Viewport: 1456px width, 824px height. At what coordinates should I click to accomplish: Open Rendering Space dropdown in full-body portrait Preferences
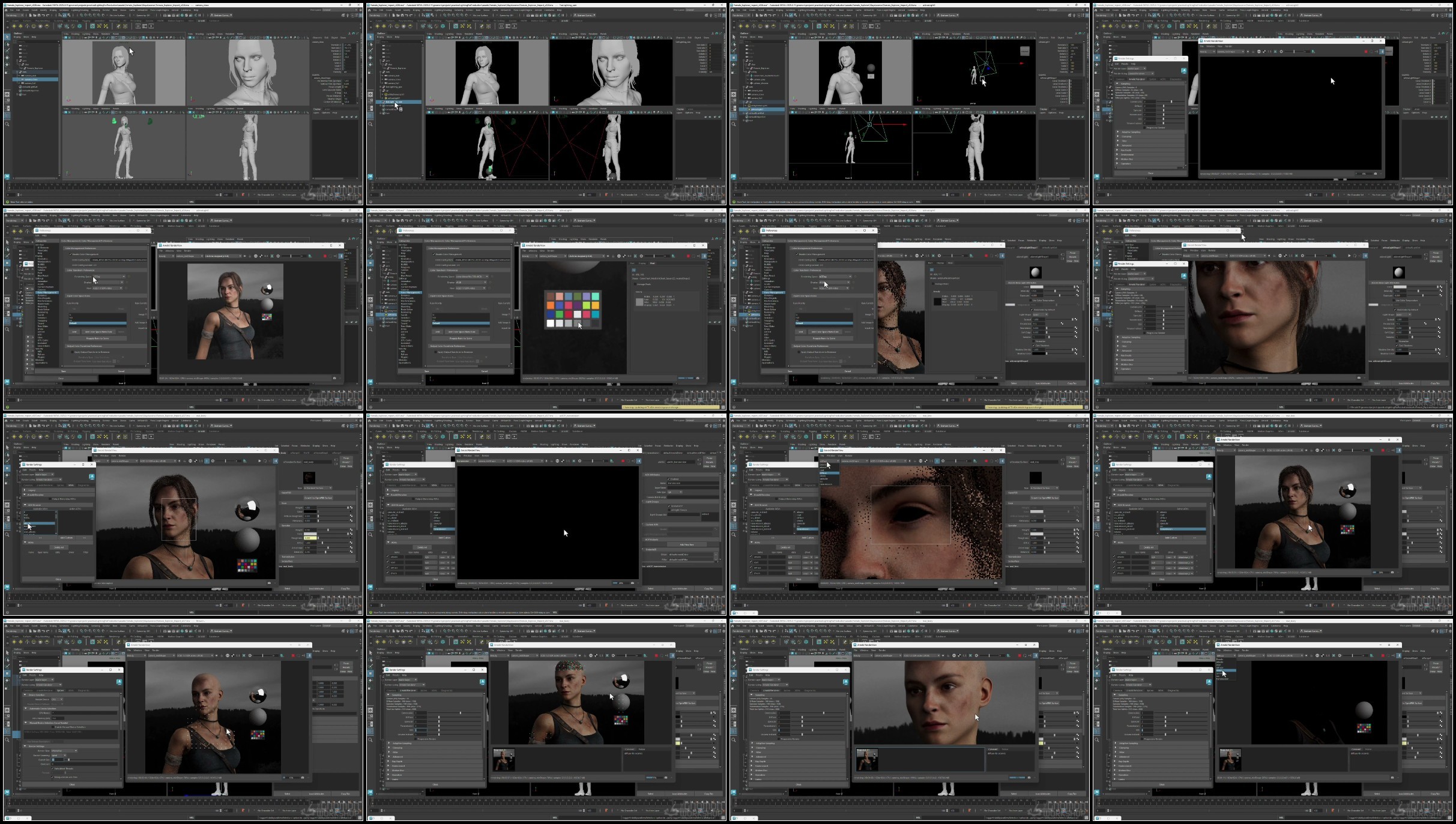[x=108, y=277]
